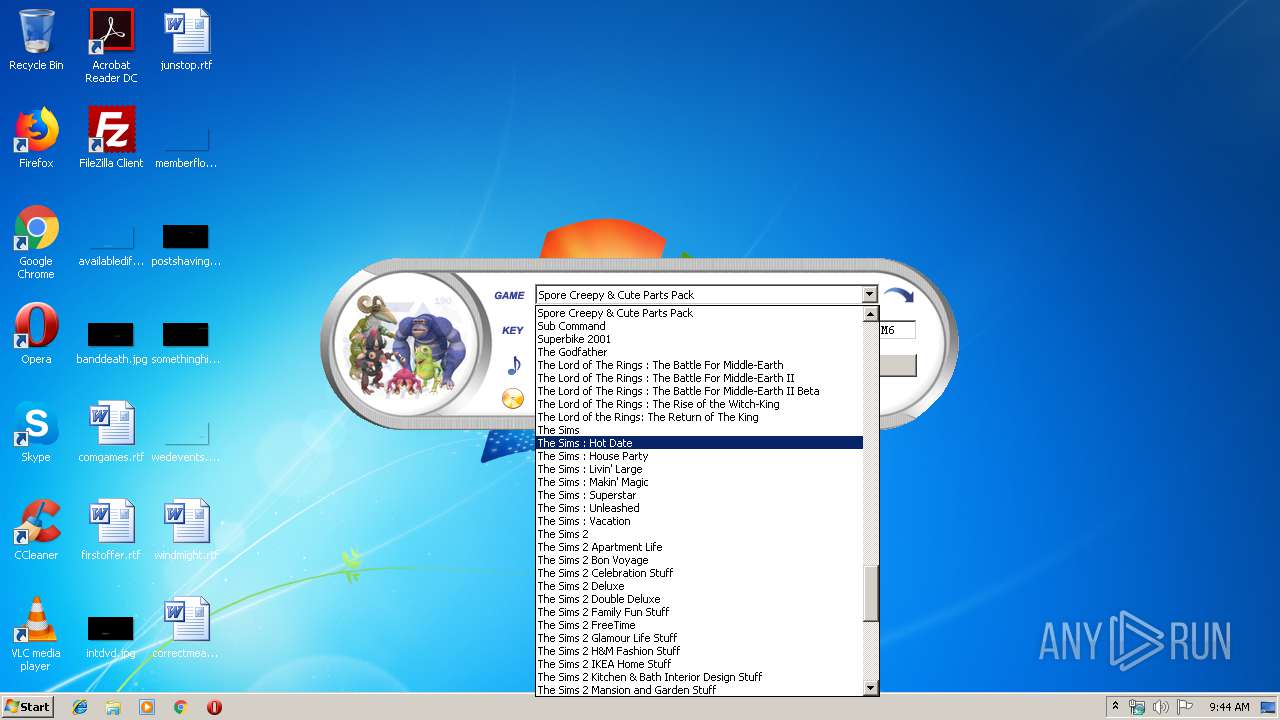Pick The Sims : House Party
Image resolution: width=1280 pixels, height=720 pixels.
699,456
